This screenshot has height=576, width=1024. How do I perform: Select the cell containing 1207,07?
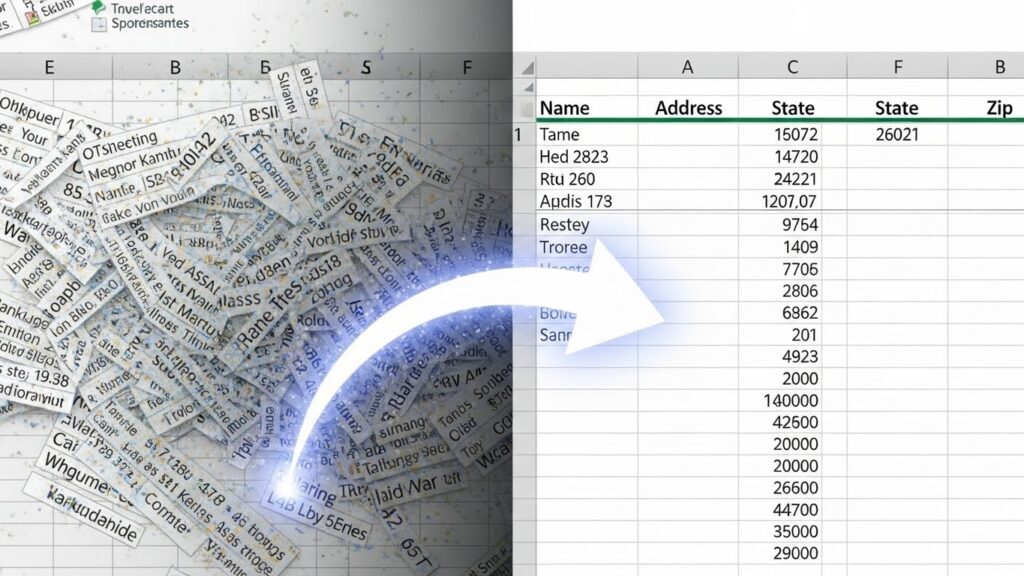(x=790, y=201)
